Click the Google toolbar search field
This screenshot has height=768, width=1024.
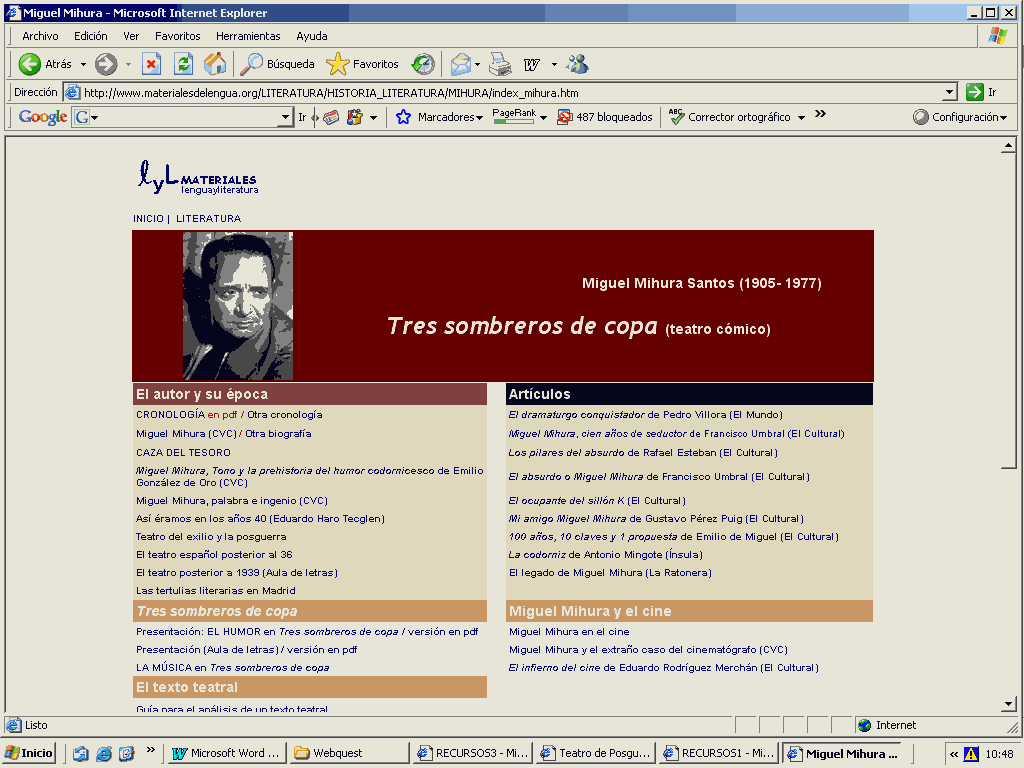tap(185, 117)
